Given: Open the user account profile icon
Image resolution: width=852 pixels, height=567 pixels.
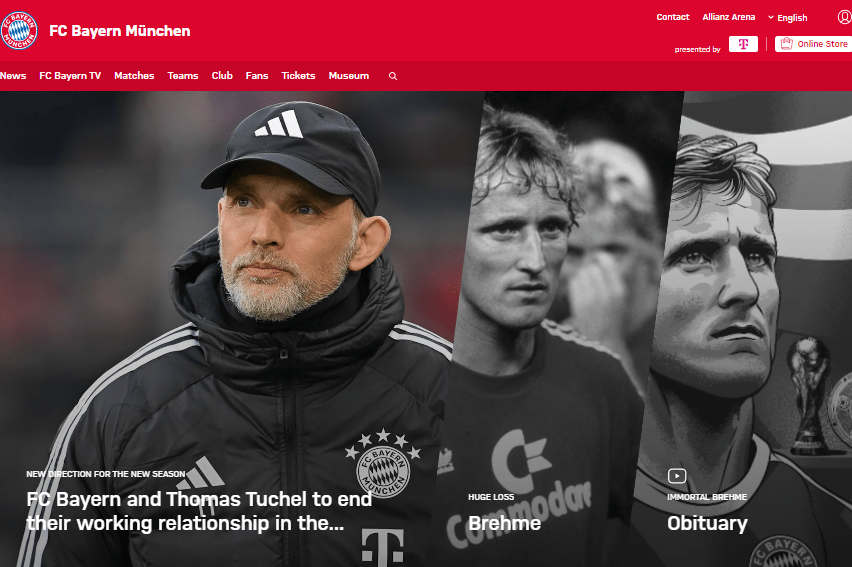Looking at the screenshot, I should (x=845, y=17).
